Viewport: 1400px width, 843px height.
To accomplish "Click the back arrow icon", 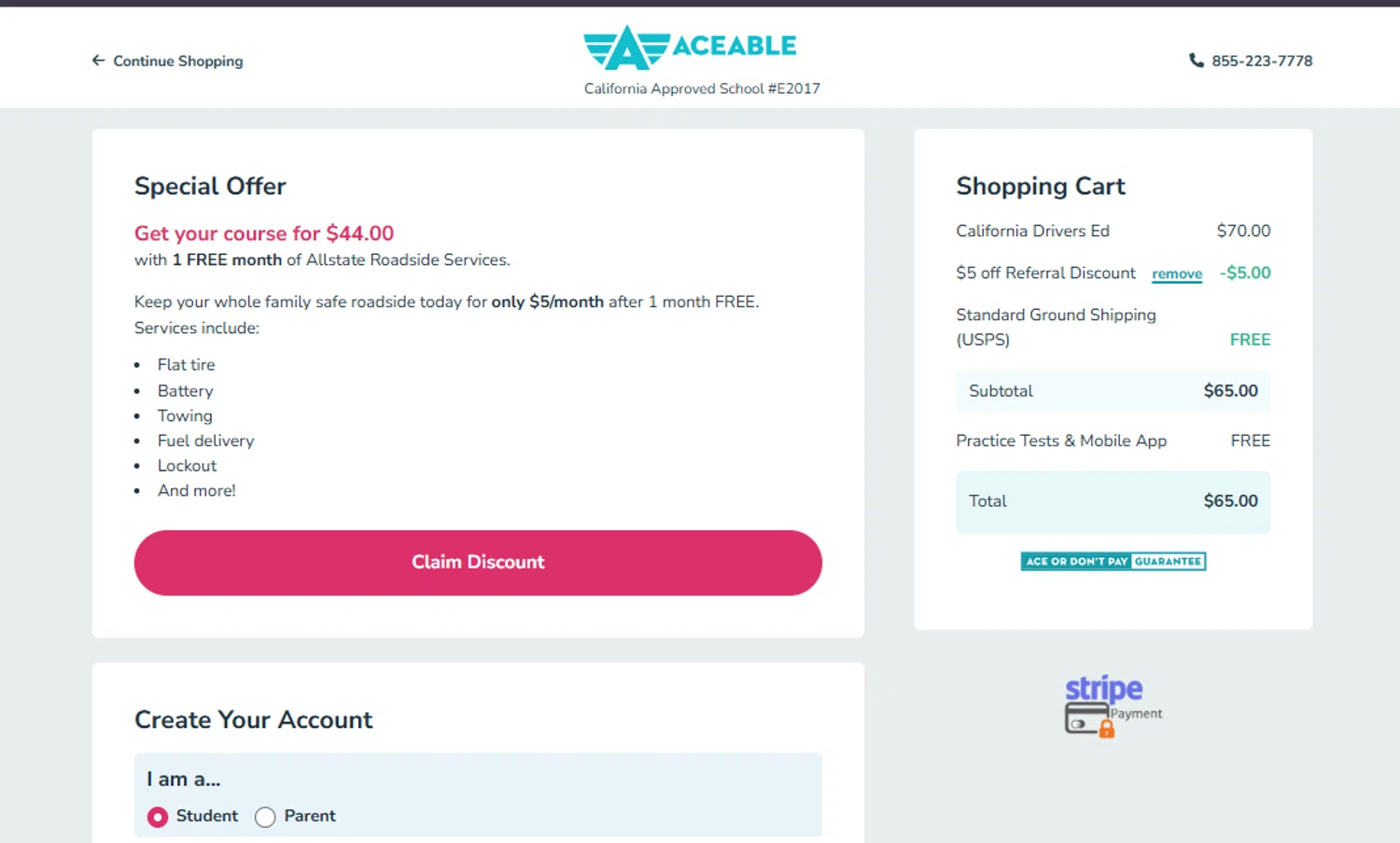I will pyautogui.click(x=98, y=61).
